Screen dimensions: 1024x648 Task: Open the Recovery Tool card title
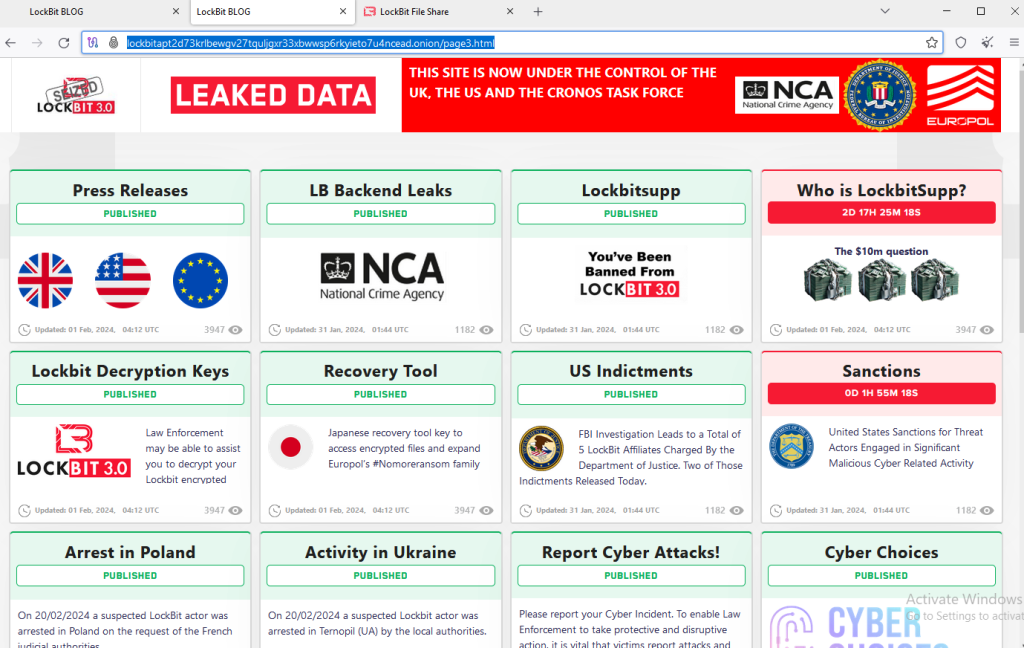381,371
